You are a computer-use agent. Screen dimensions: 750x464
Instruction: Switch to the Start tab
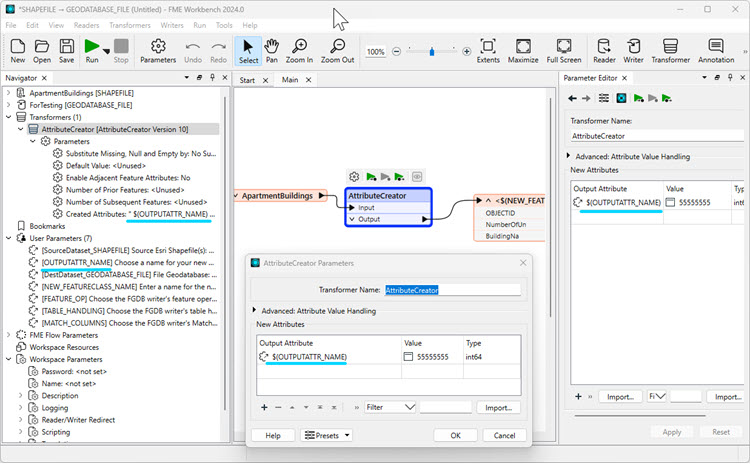247,80
